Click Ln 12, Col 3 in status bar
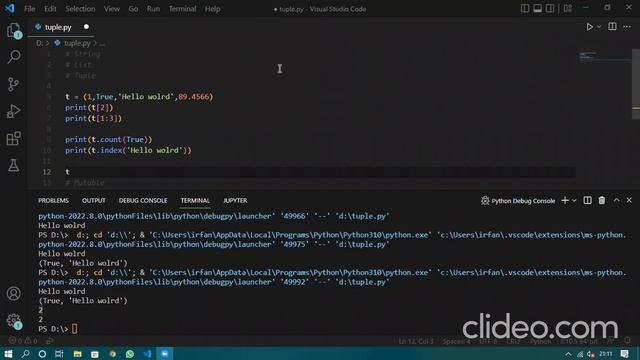The width and height of the screenshot is (640, 360). tap(416, 341)
